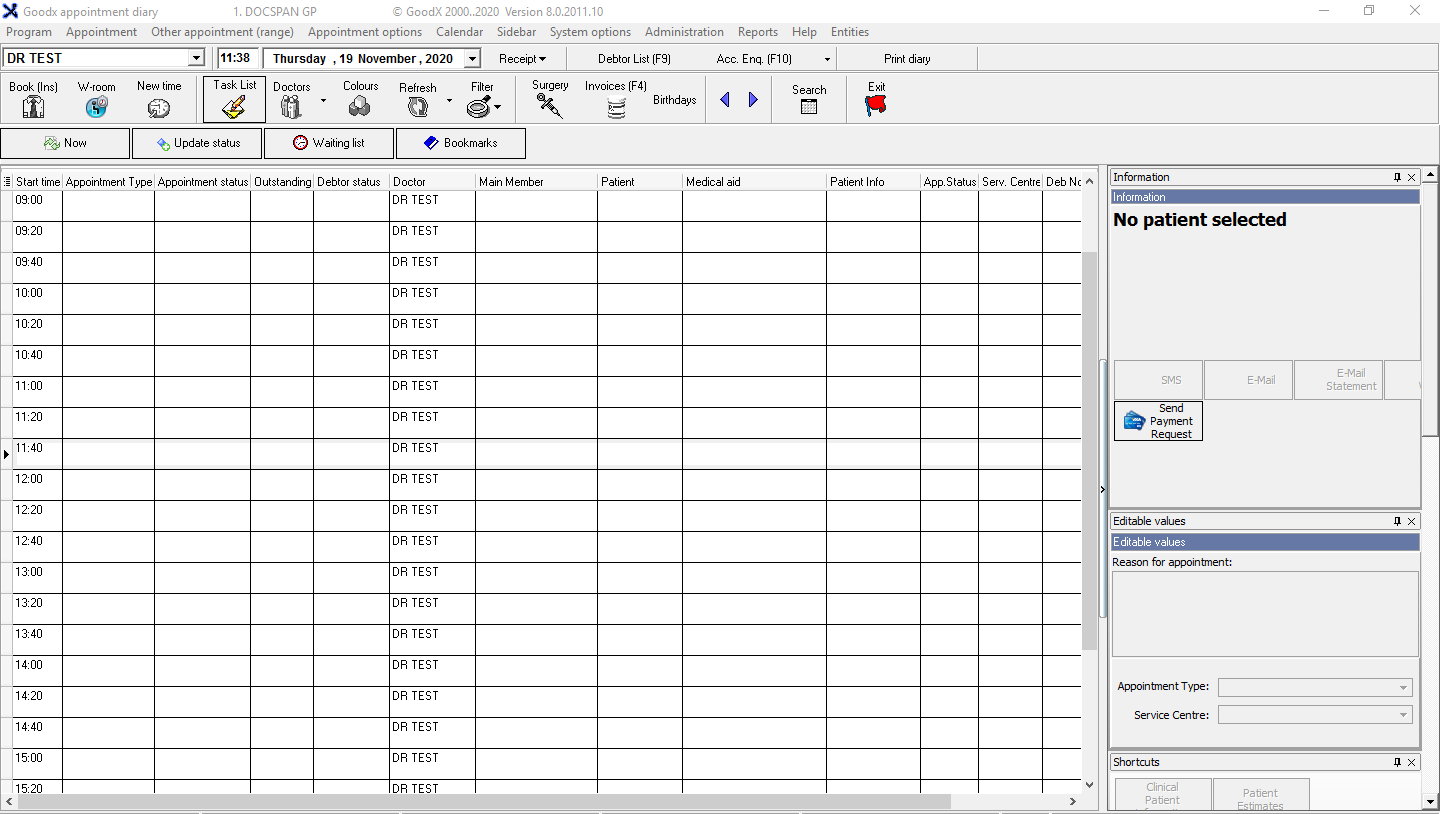Click Send Payment Request button
Screen dimensions: 1440x814
pyautogui.click(x=1158, y=421)
